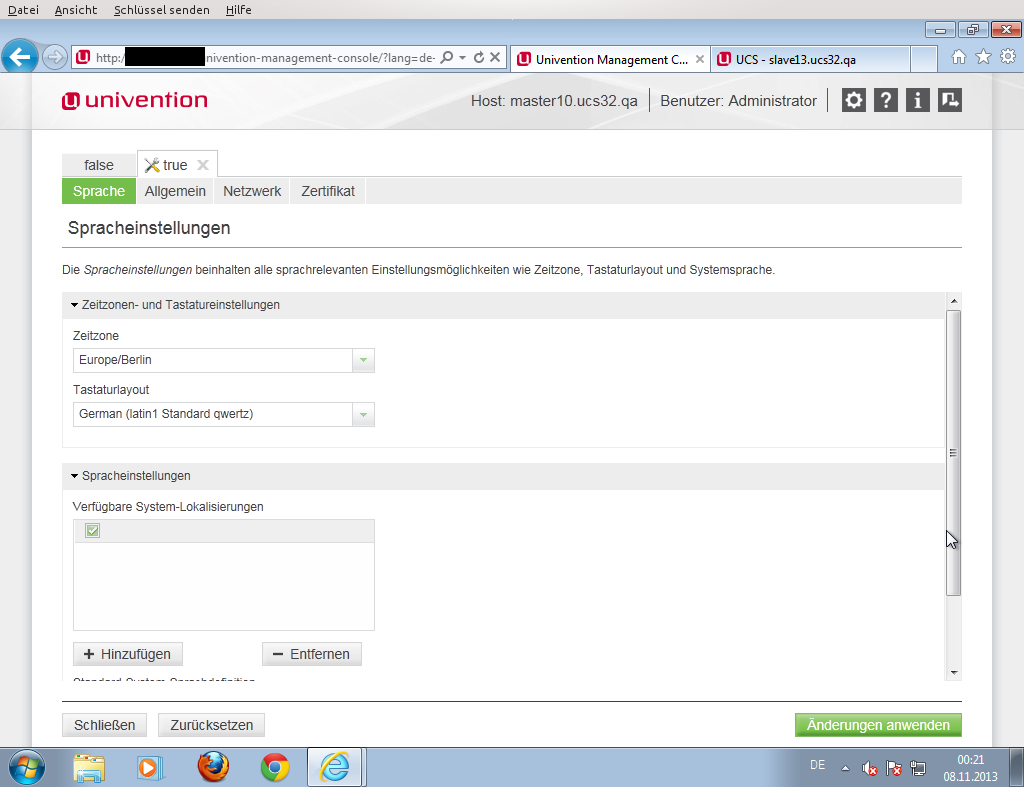Open the settings gear icon in header

(853, 100)
